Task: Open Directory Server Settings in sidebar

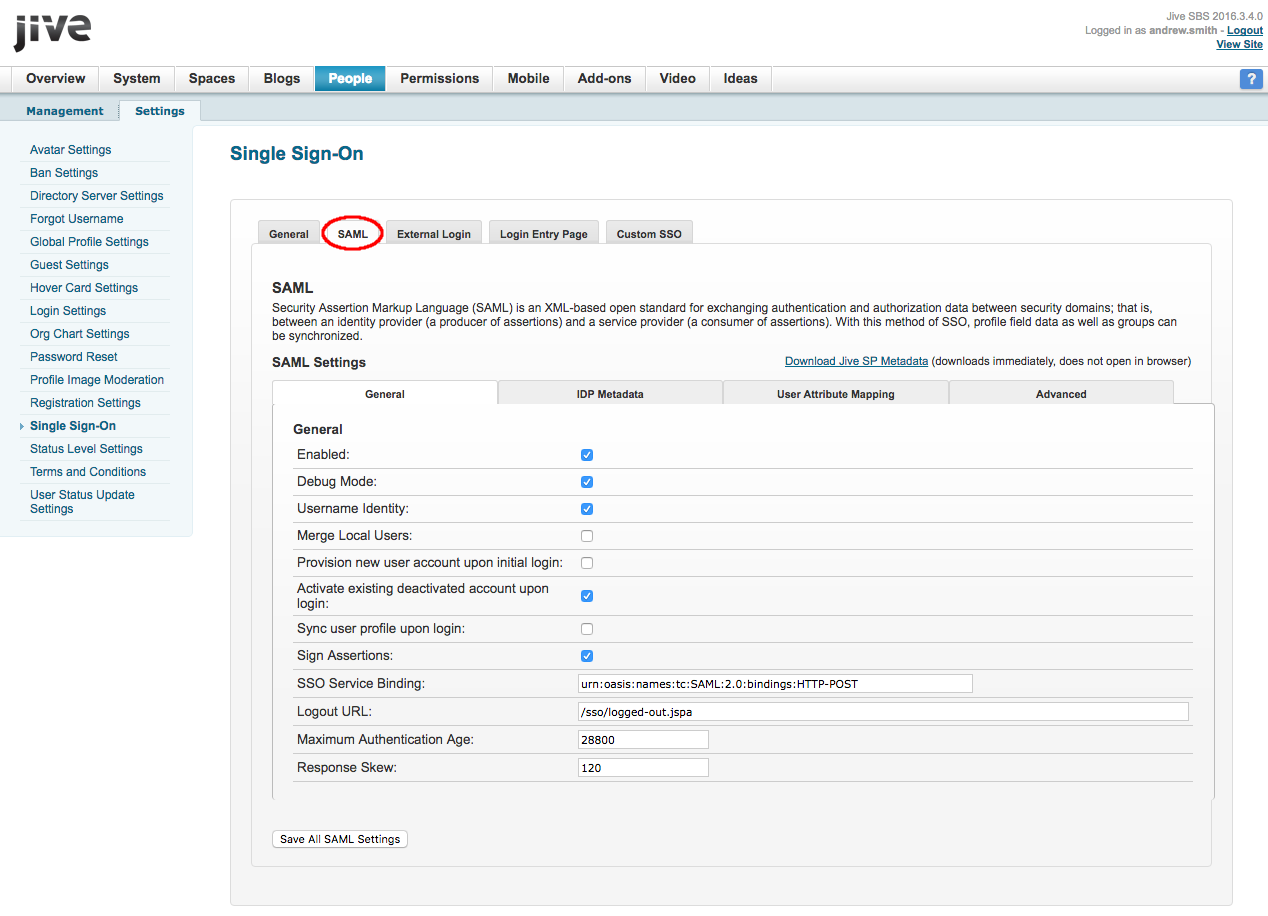Action: (x=97, y=196)
